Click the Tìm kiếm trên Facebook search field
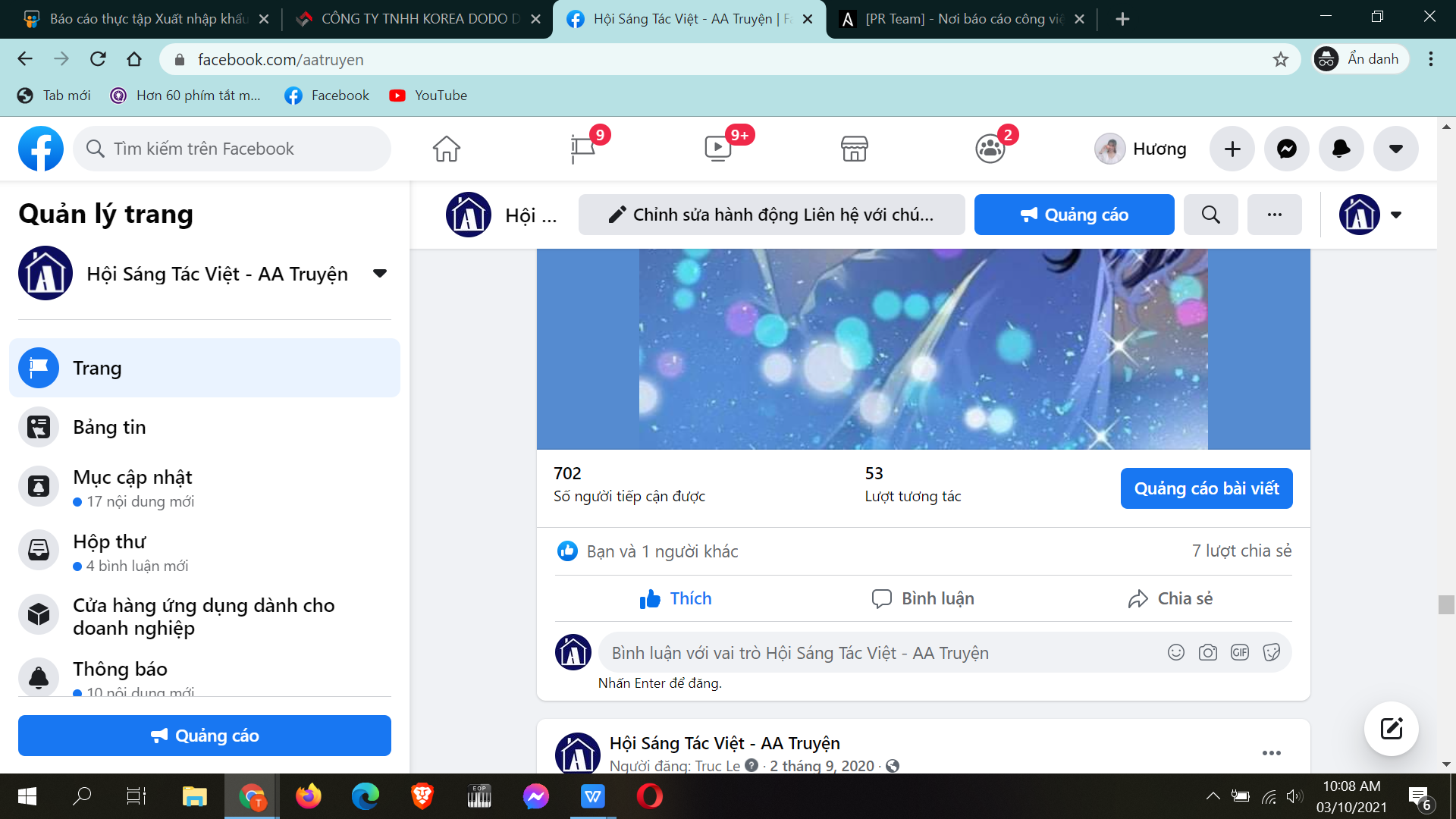Viewport: 1456px width, 819px height. click(232, 149)
